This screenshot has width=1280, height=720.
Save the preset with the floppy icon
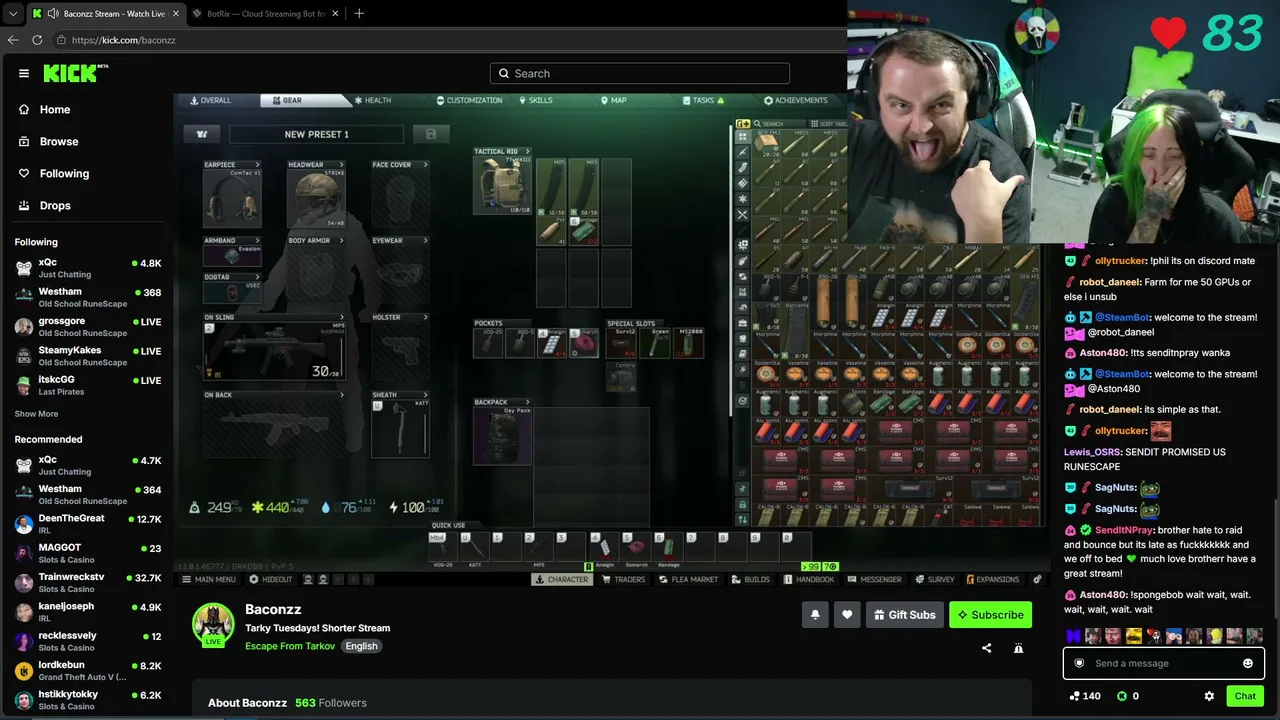[x=431, y=134]
